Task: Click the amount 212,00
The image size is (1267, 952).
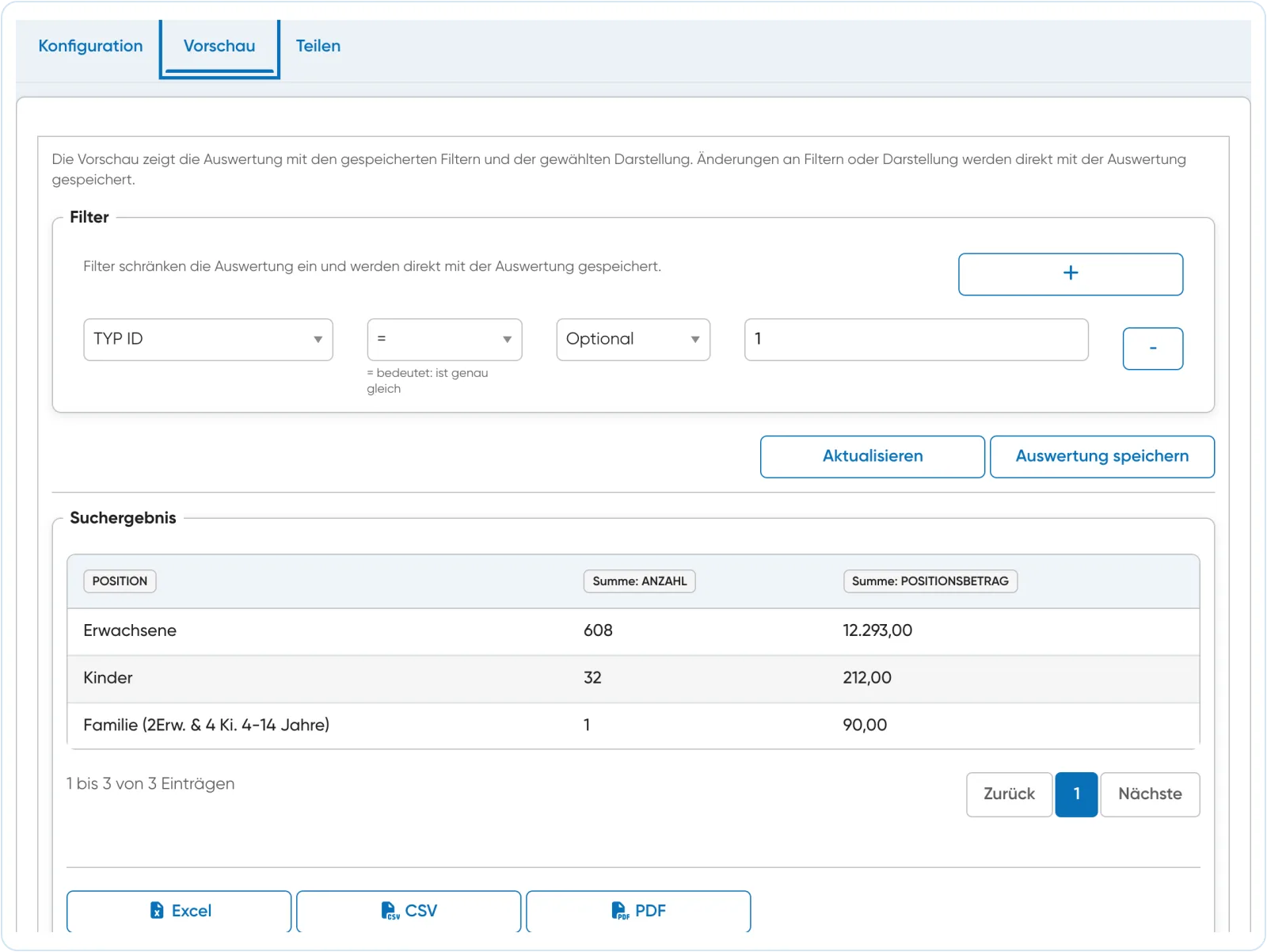Action: pyautogui.click(x=867, y=679)
